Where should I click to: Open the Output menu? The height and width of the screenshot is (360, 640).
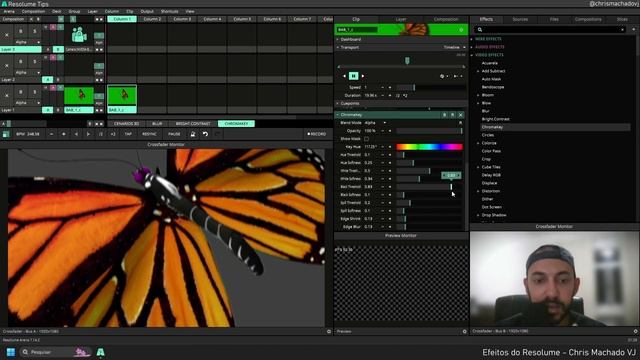click(147, 11)
